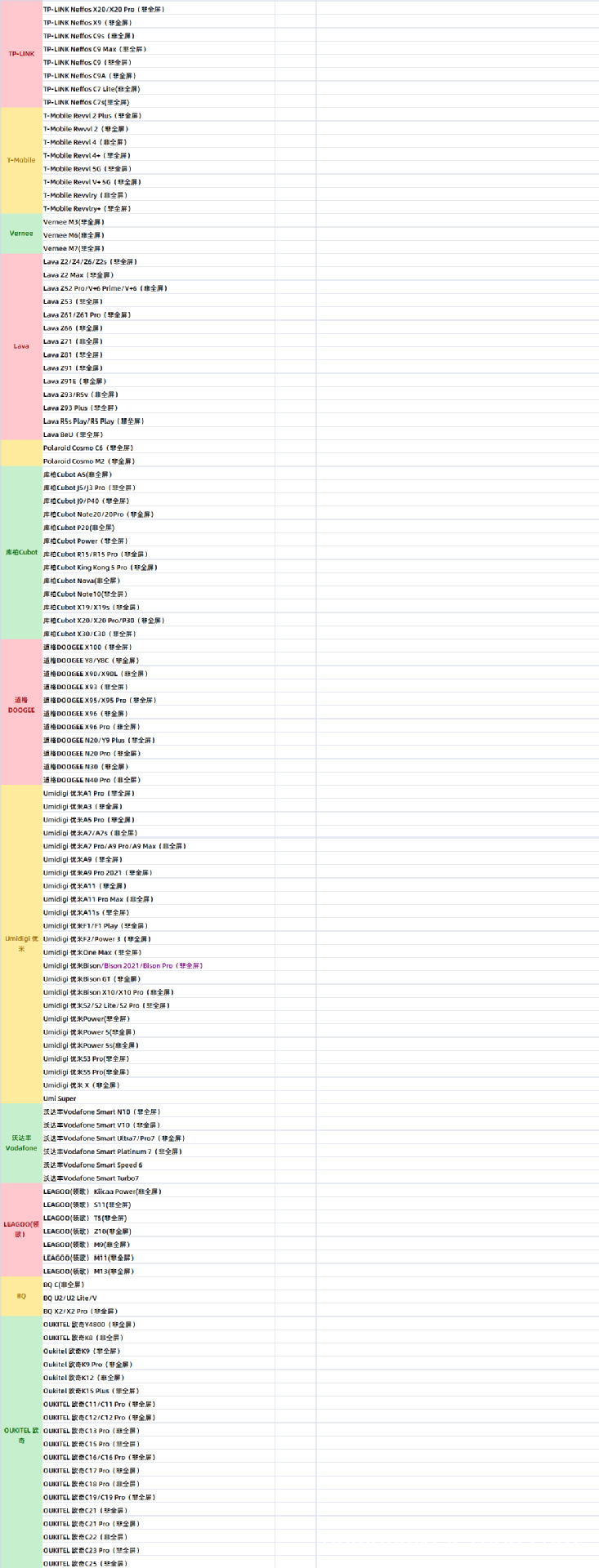599x1568 pixels.
Task: Click the T-Mobile Revvl 2 Plus cell
Action: 159,116
